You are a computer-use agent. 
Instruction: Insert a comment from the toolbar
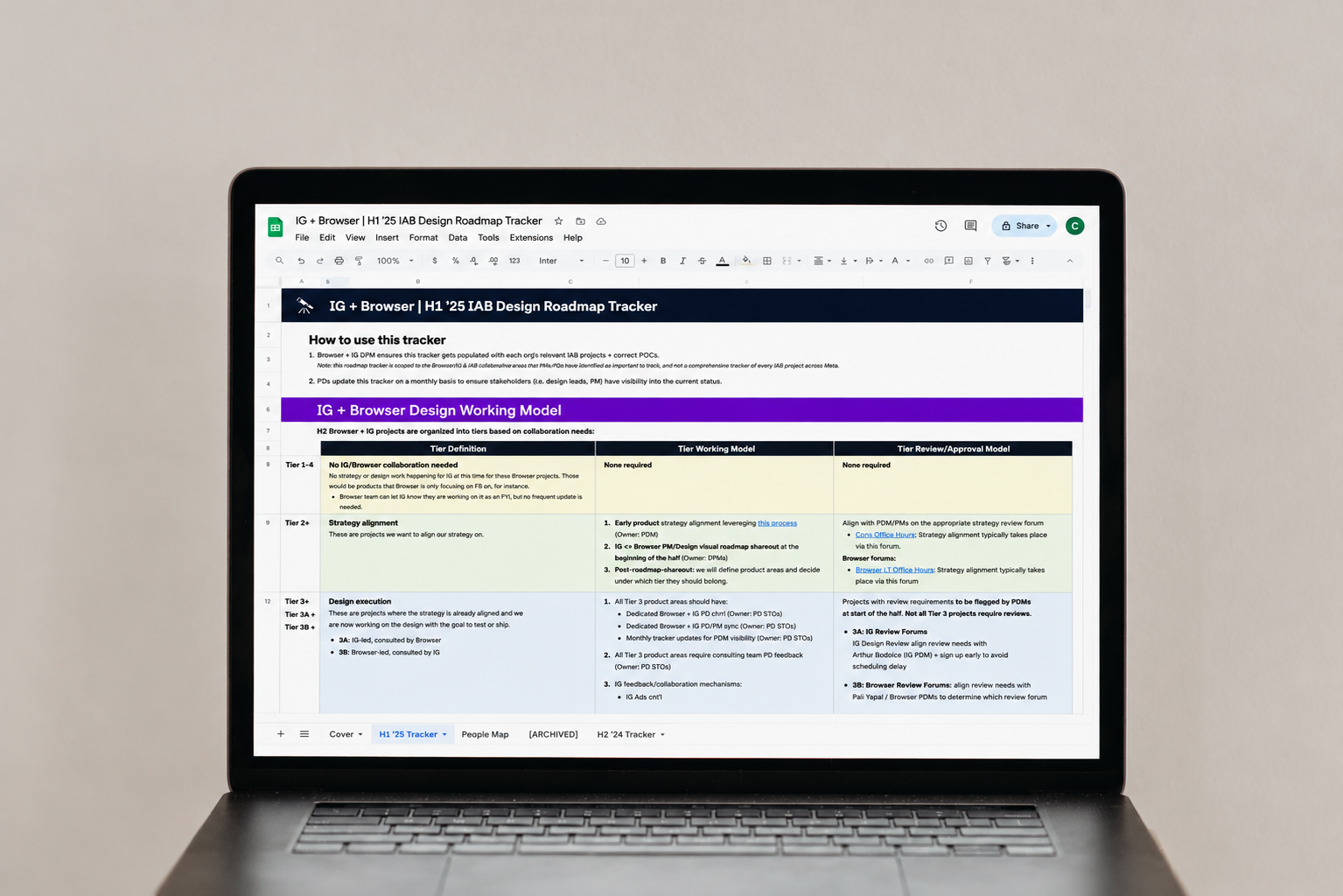(948, 261)
